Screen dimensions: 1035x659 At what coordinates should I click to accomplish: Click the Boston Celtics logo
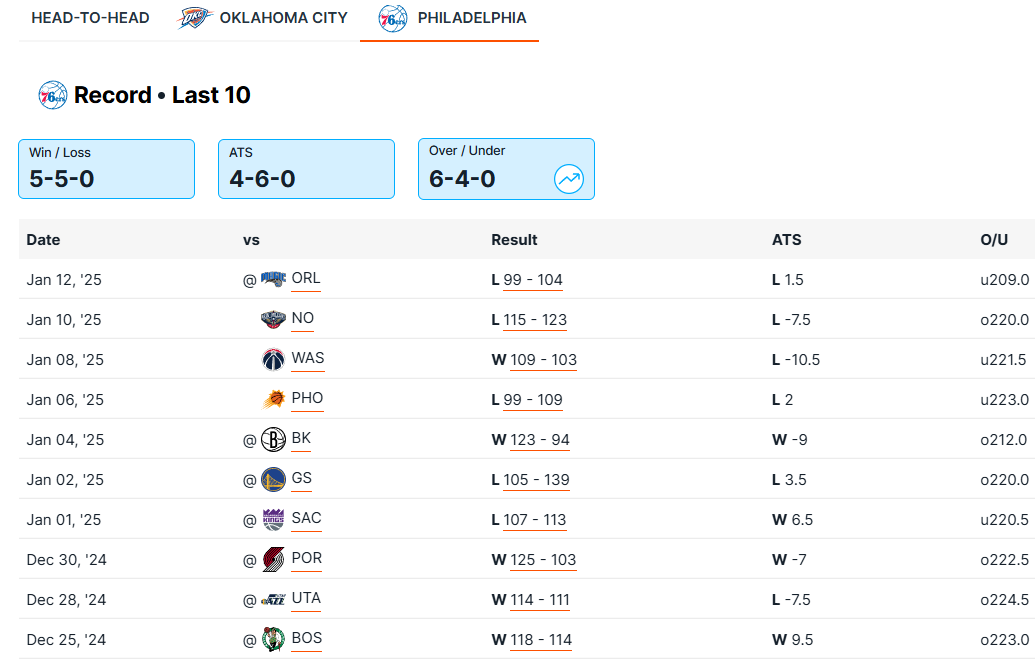point(273,639)
